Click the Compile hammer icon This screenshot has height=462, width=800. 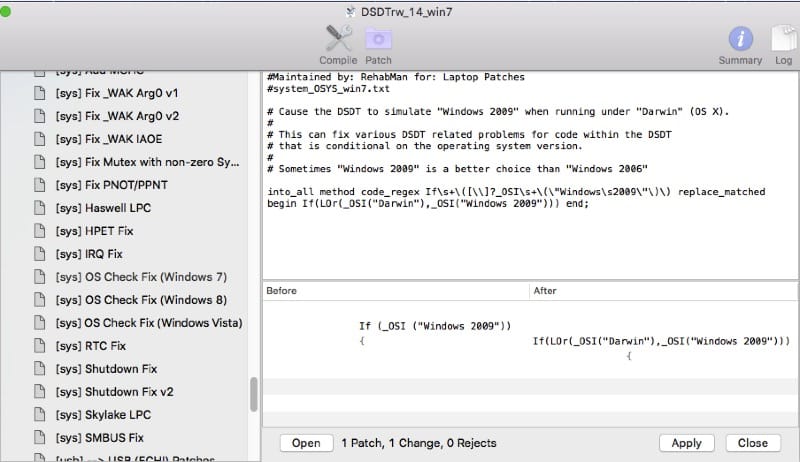click(x=337, y=40)
